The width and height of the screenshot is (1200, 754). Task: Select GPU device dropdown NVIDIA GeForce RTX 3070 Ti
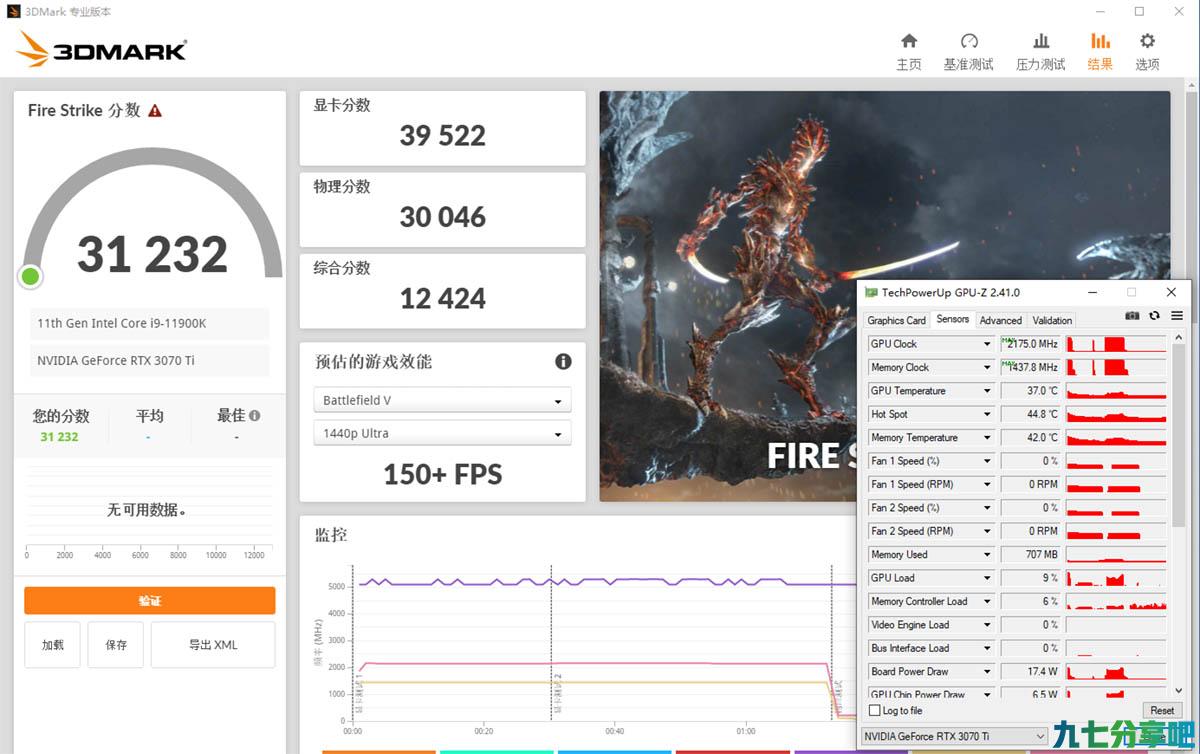(954, 736)
